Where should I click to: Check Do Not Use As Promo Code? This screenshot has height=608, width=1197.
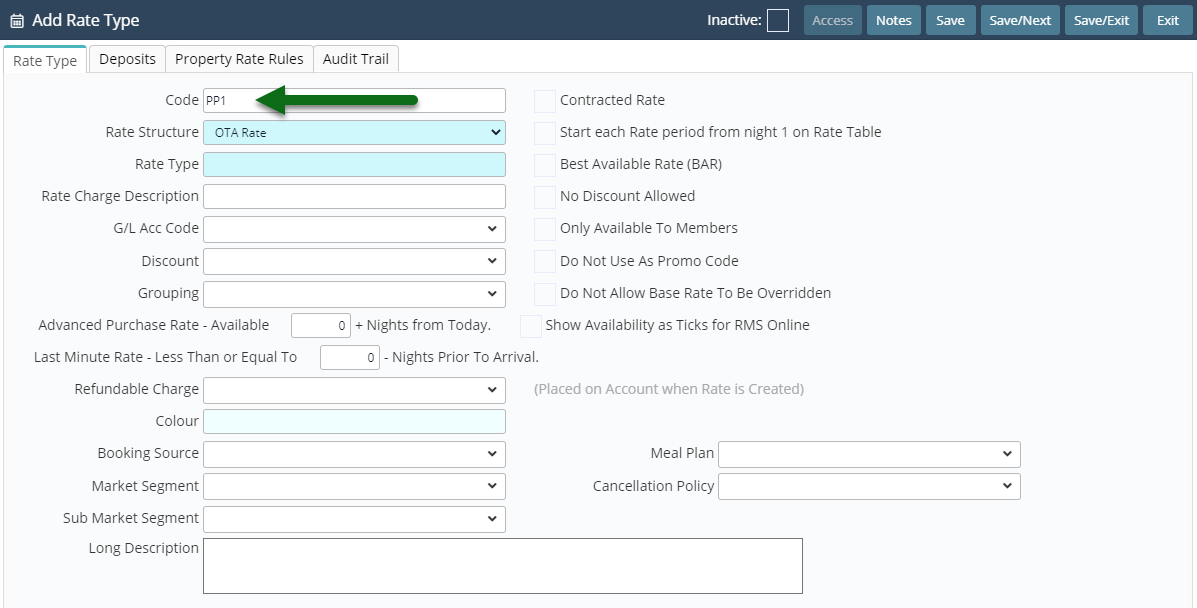[x=545, y=261]
